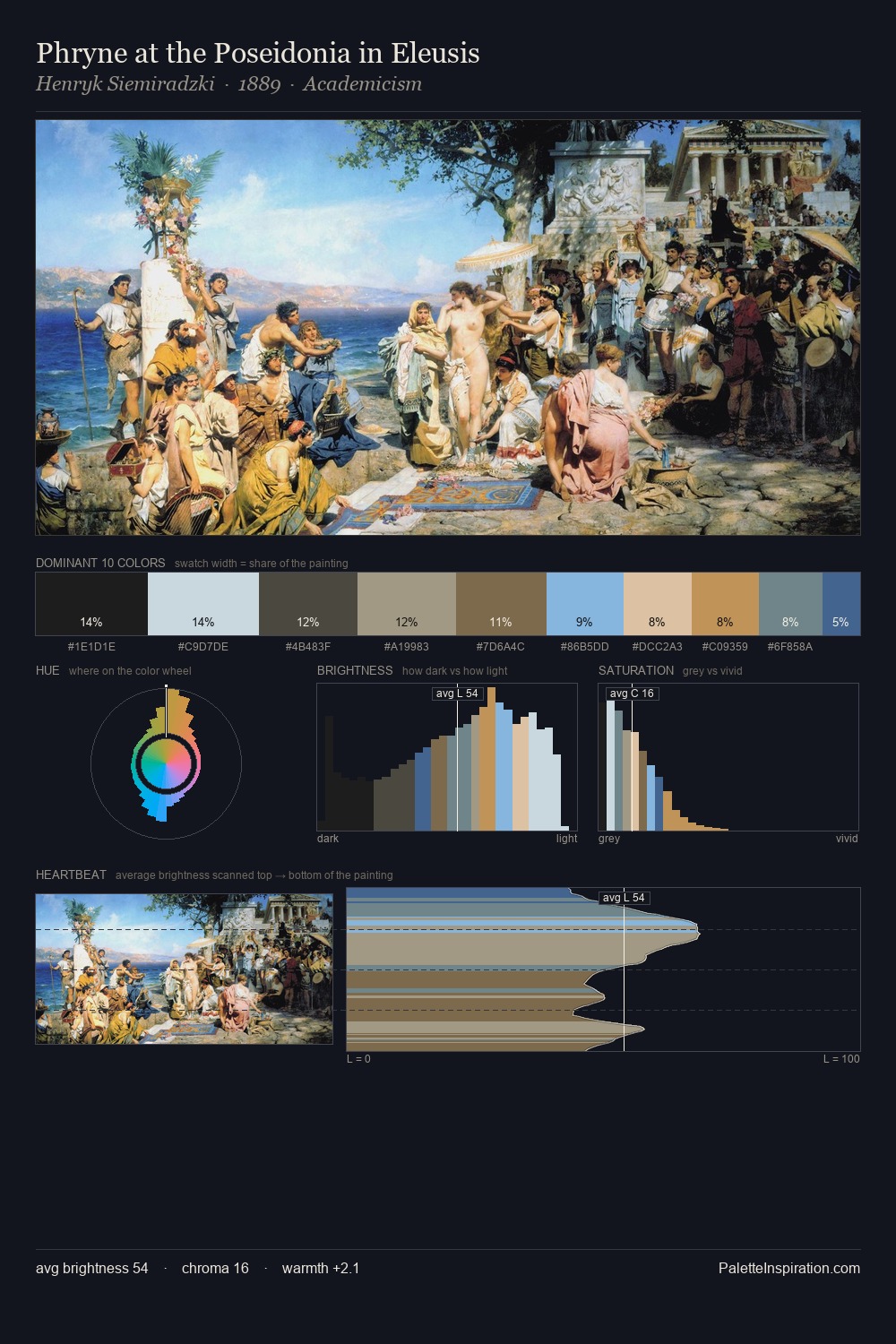Click the small heartbeat painting thumbnail
This screenshot has height=1344, width=896.
184,969
